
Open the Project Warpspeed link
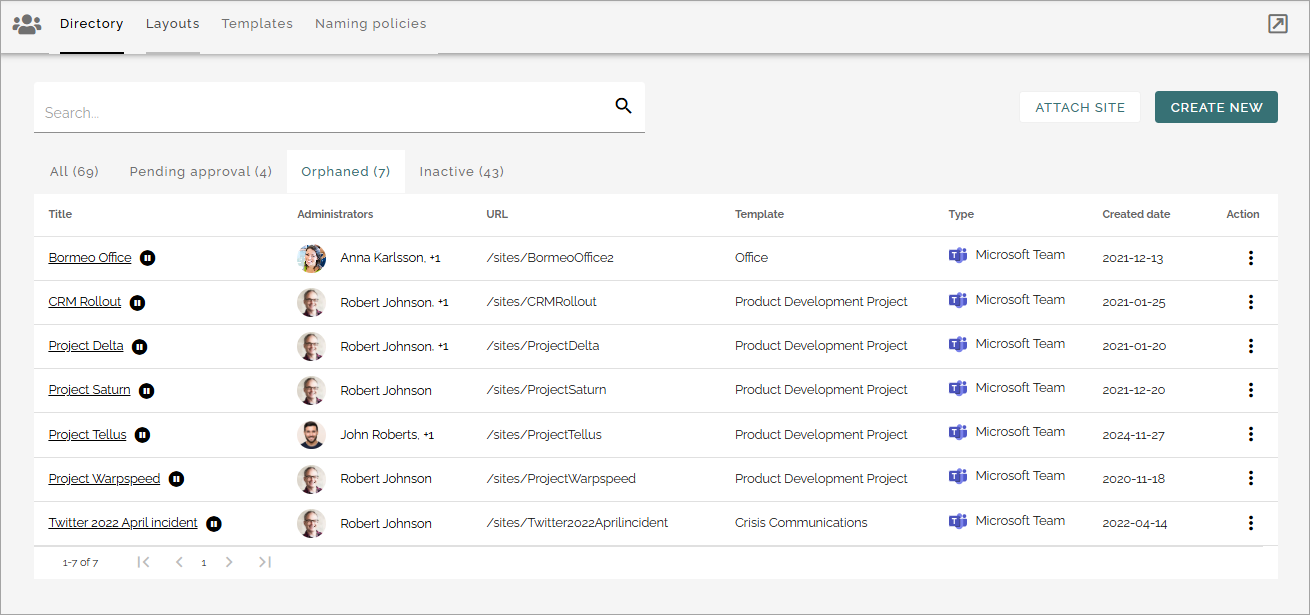[105, 479]
